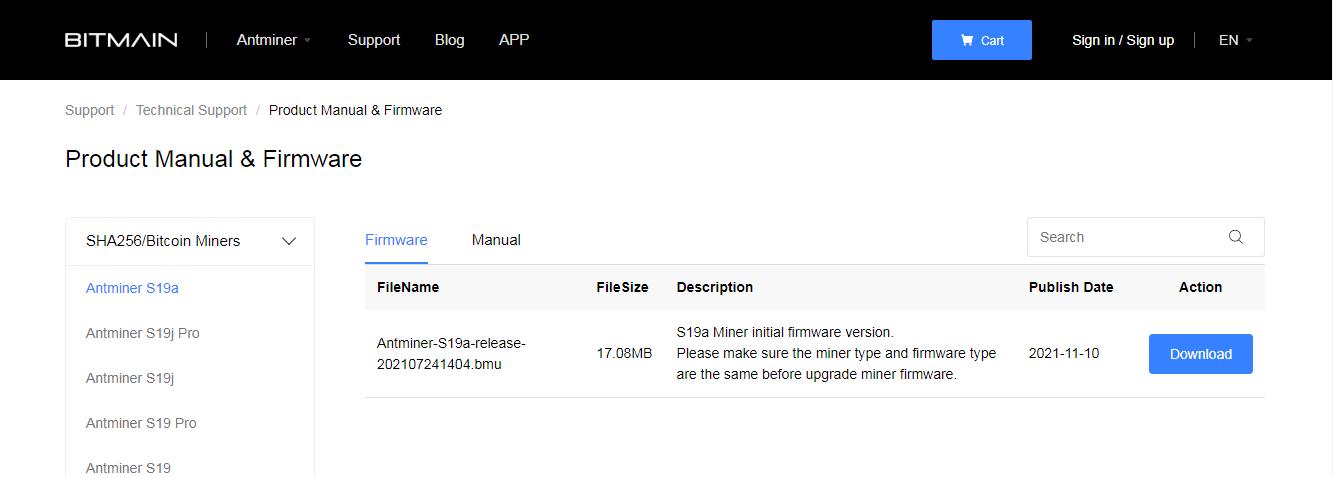Click the Publish Date column header
The image size is (1333, 478).
point(1071,287)
